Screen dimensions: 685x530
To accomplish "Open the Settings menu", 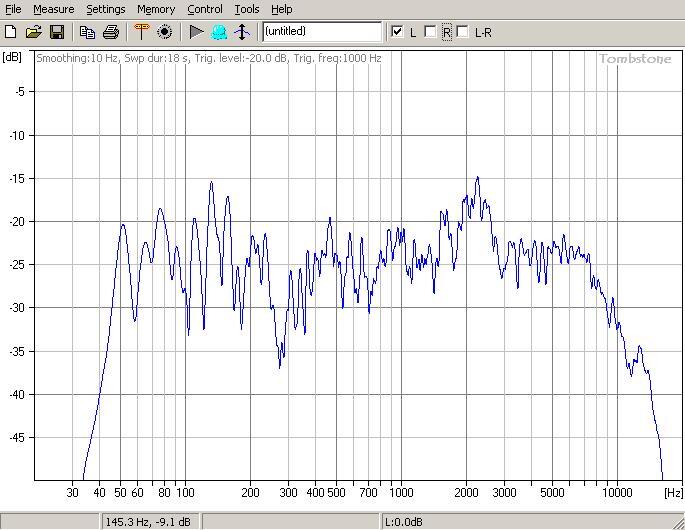I will (x=105, y=9).
